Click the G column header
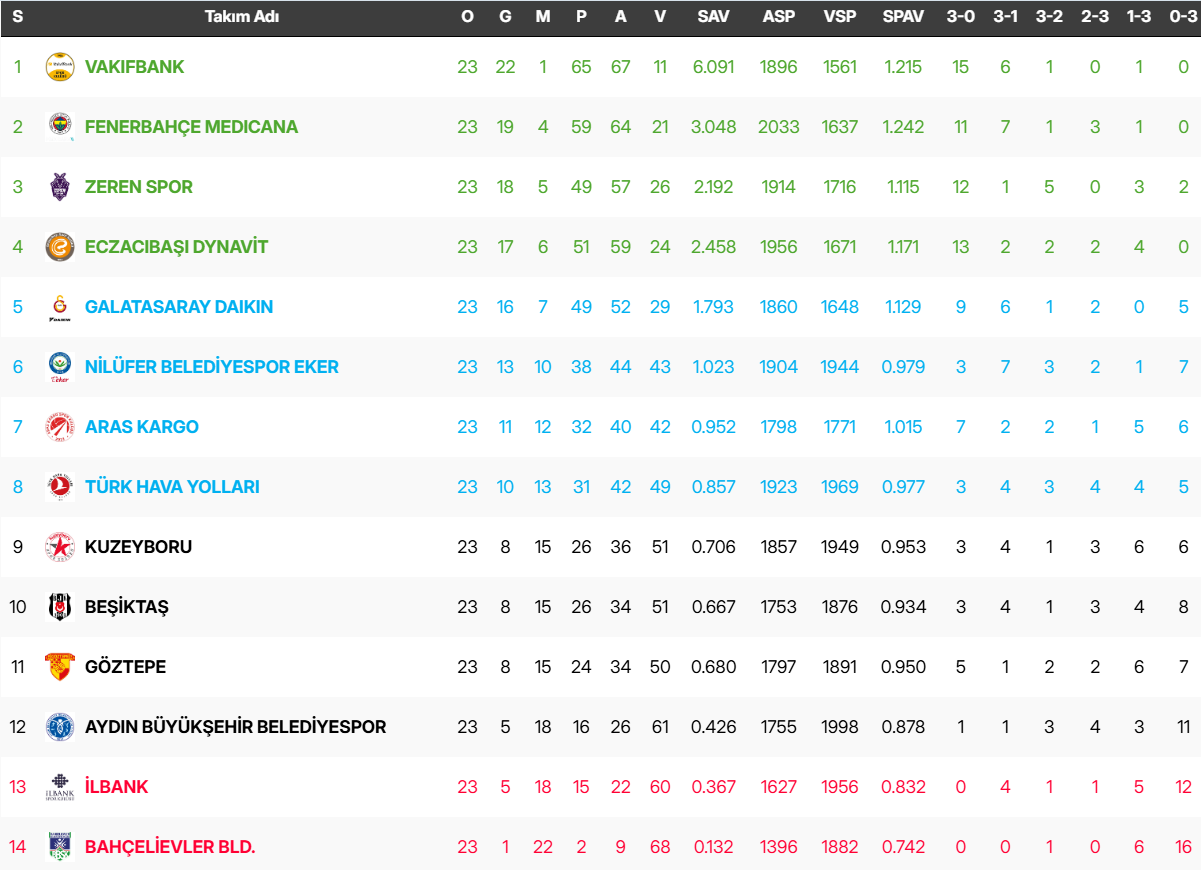 [x=505, y=17]
